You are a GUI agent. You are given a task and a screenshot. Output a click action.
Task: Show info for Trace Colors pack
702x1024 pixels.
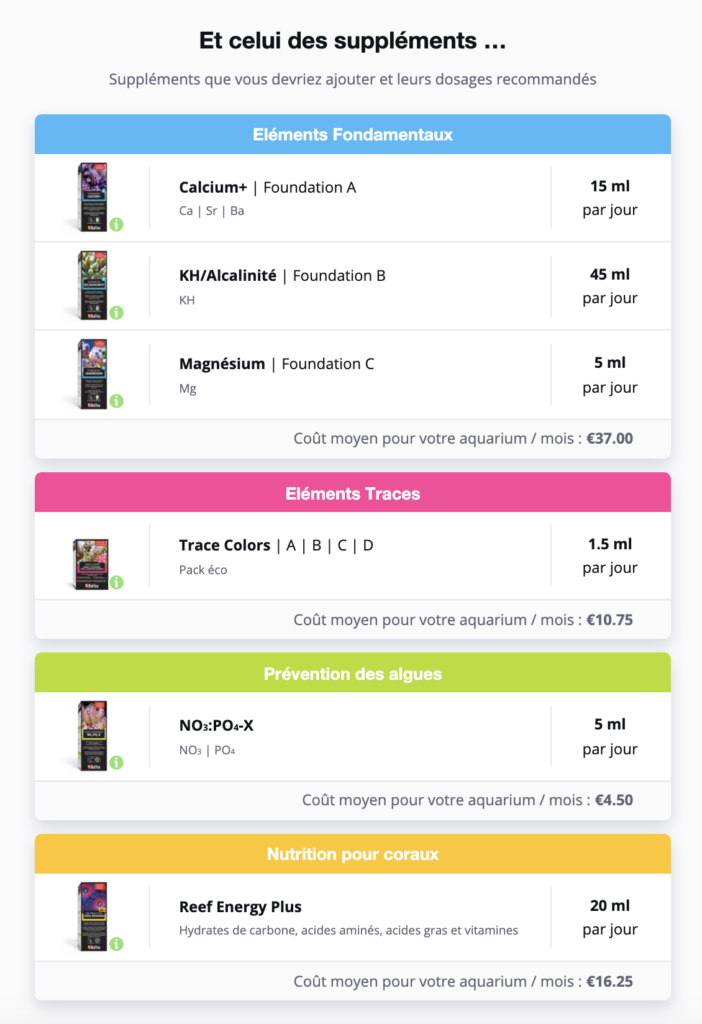[116, 582]
